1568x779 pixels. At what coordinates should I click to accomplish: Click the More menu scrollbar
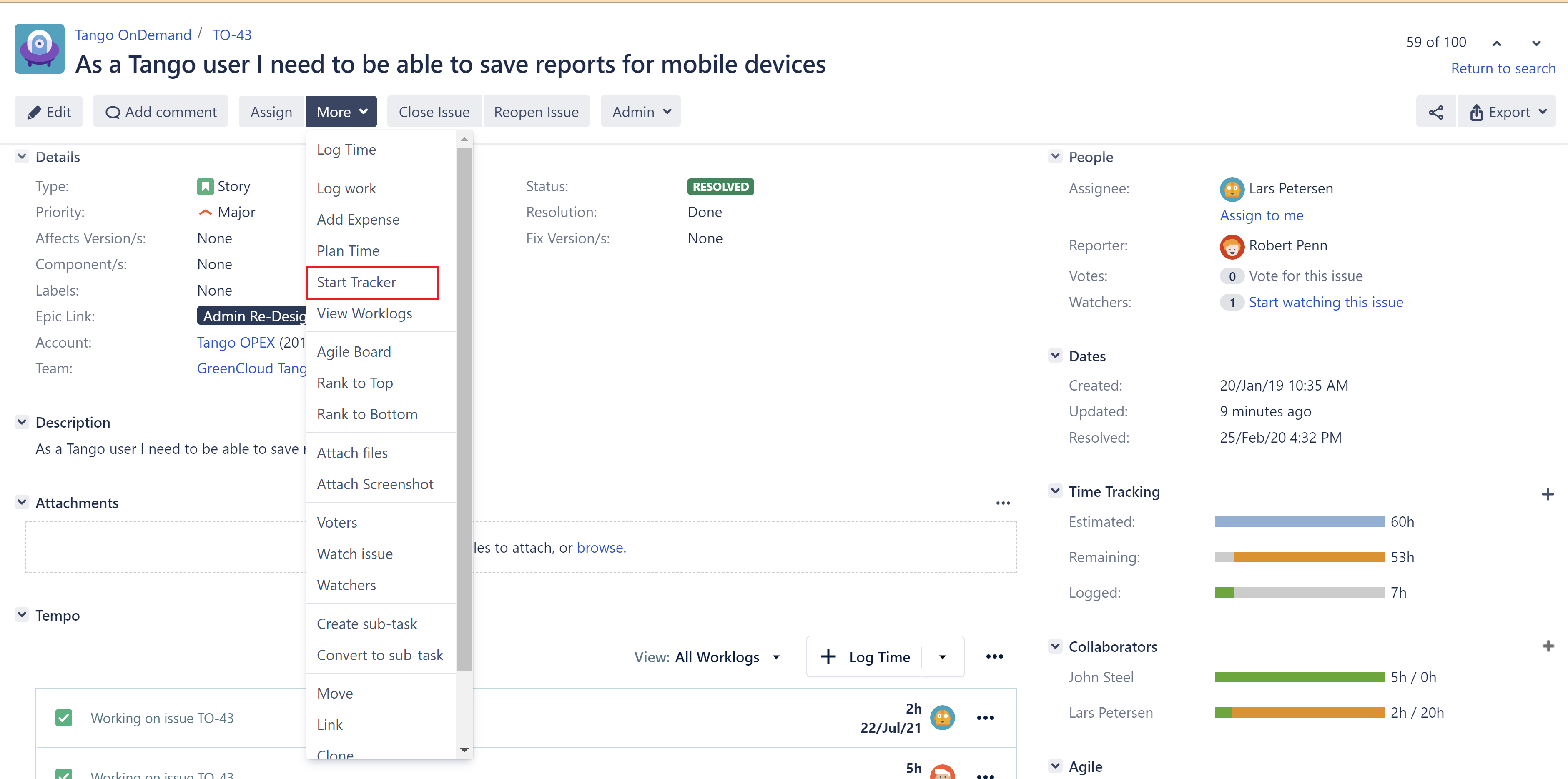pyautogui.click(x=464, y=408)
